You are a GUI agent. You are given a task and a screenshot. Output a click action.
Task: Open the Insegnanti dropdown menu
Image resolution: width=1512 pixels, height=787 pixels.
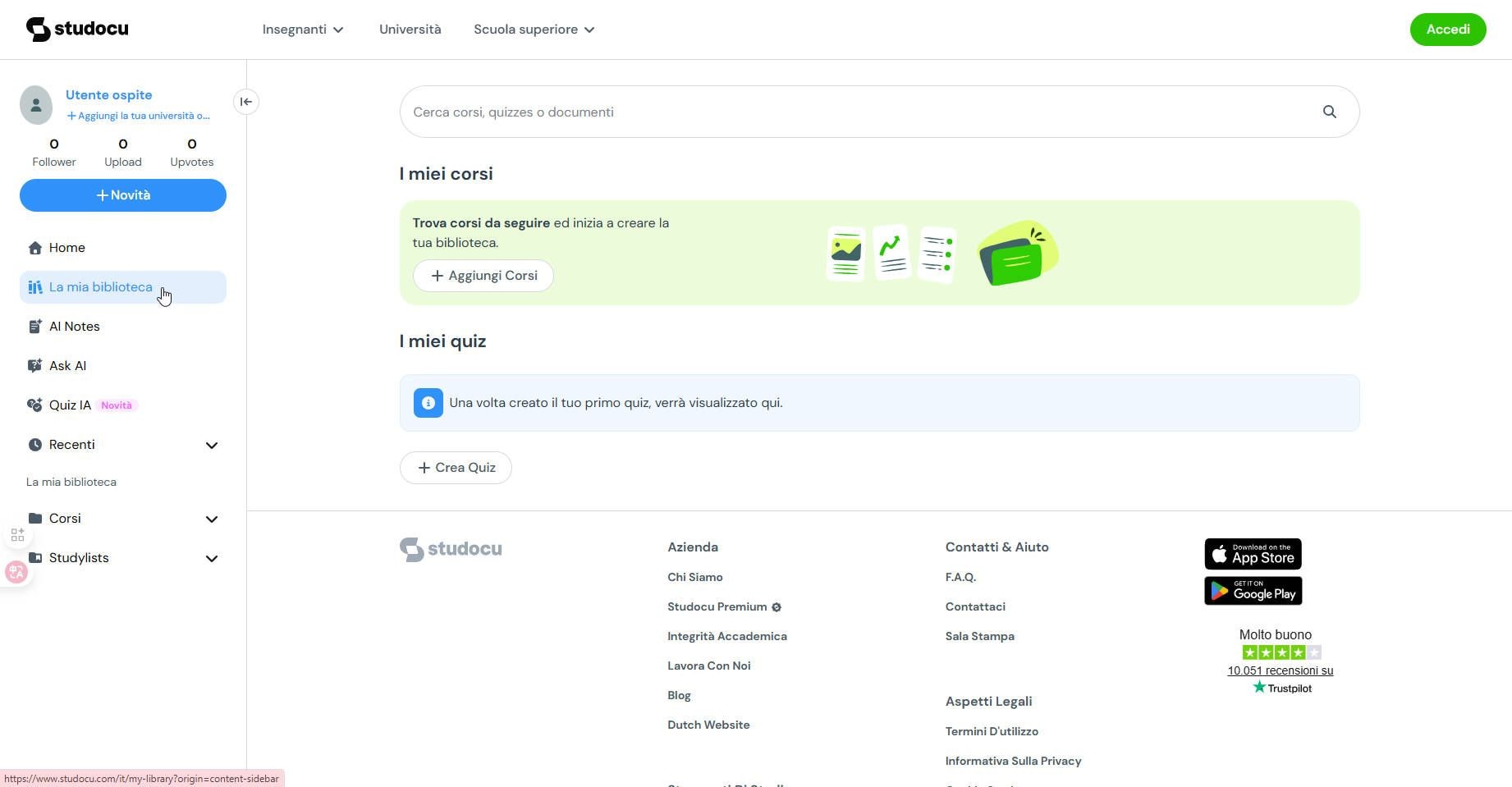(x=302, y=30)
